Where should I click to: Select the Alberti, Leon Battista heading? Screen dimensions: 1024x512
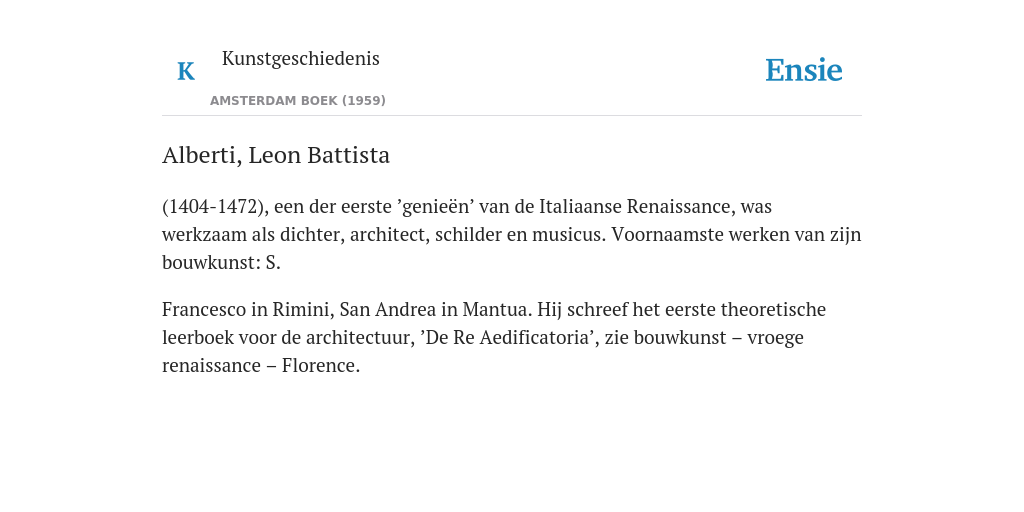276,155
